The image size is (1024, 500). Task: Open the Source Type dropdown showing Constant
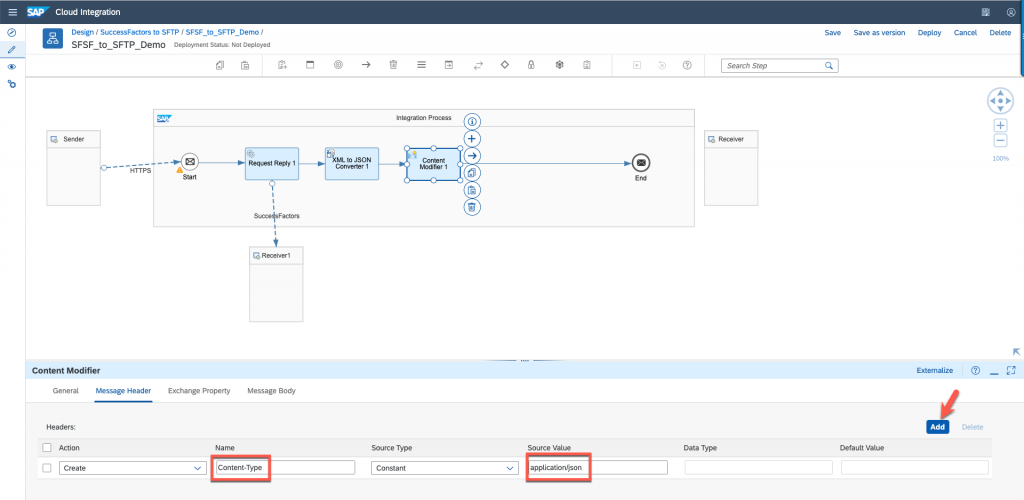tap(444, 468)
